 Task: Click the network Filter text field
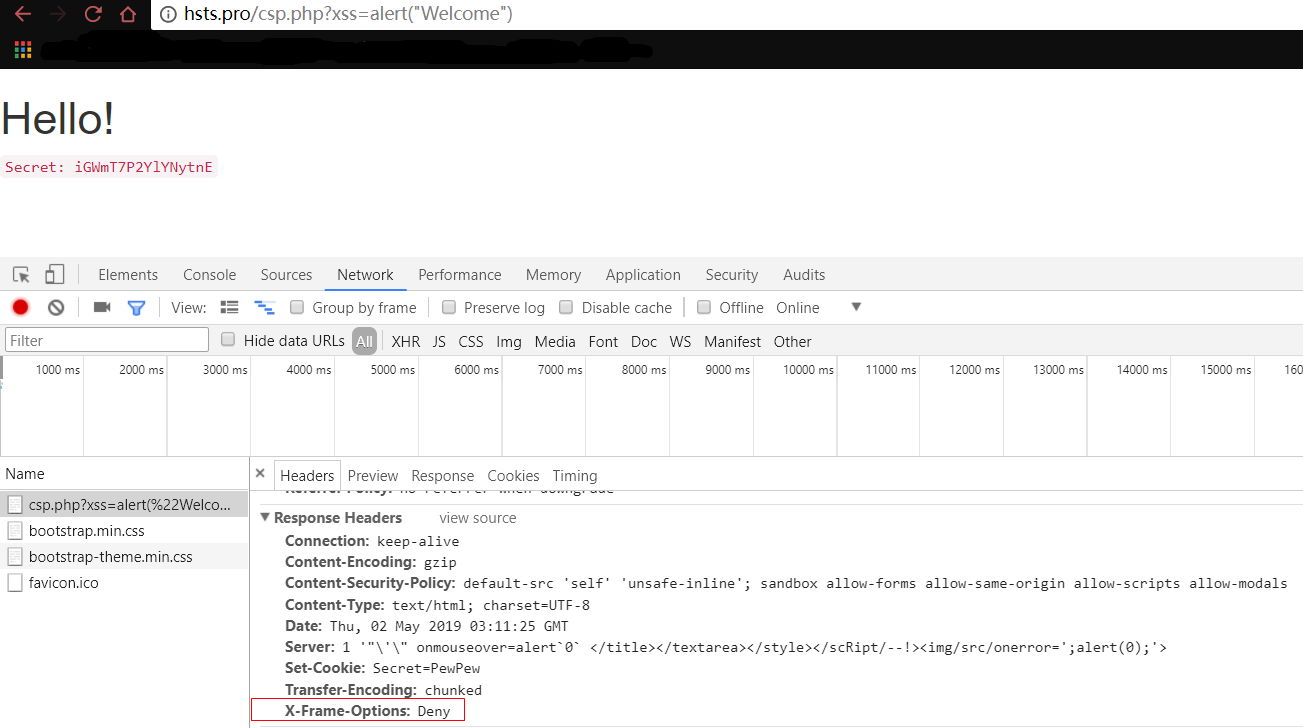(107, 341)
